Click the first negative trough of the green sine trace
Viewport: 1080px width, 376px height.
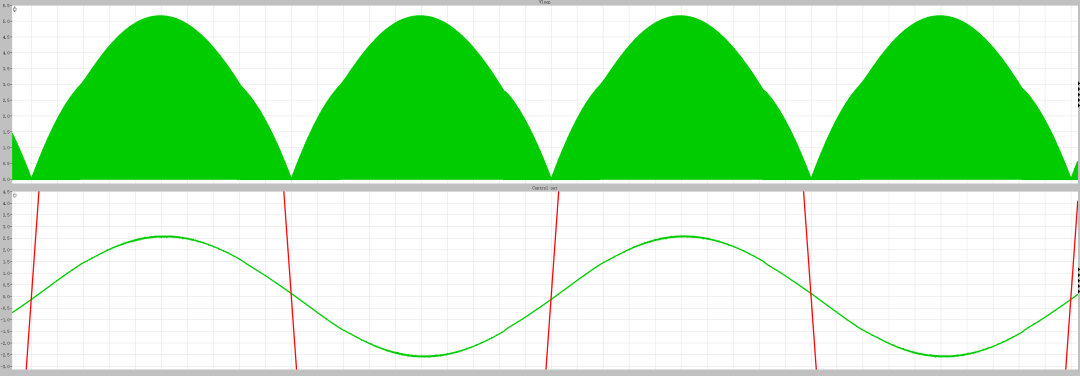pyautogui.click(x=422, y=356)
